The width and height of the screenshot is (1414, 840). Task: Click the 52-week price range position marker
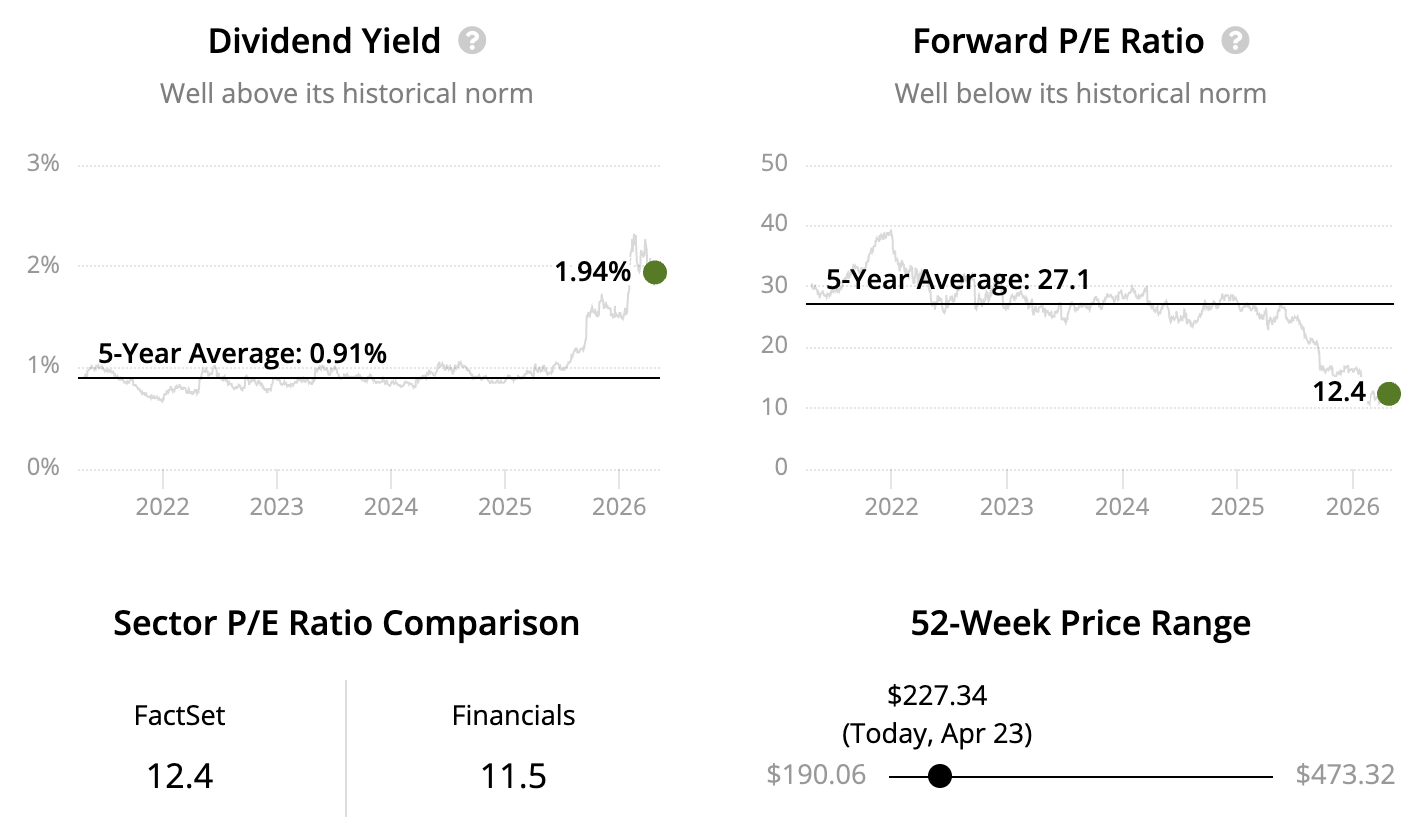click(x=939, y=776)
